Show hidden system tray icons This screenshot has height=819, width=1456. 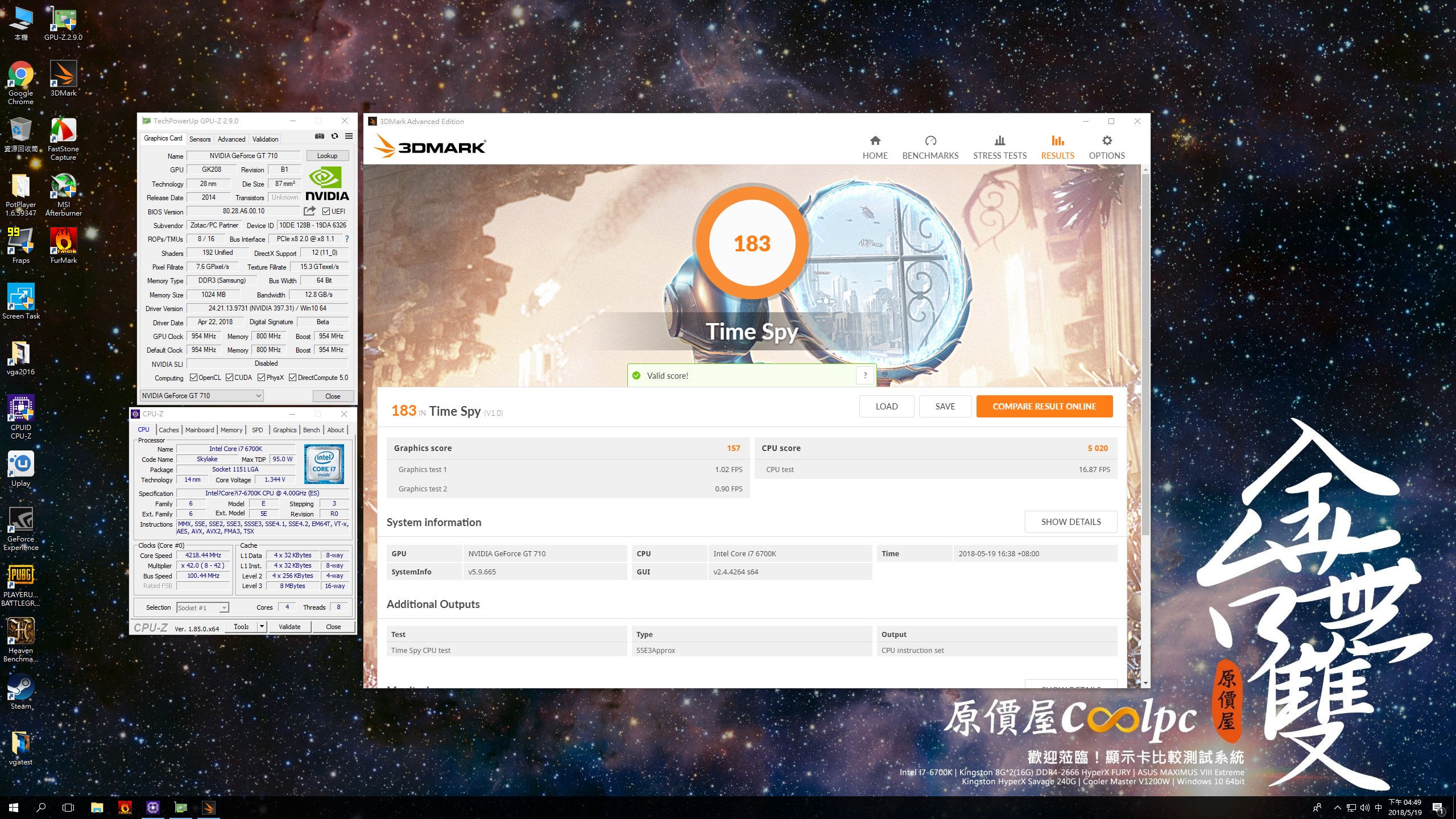[1337, 808]
